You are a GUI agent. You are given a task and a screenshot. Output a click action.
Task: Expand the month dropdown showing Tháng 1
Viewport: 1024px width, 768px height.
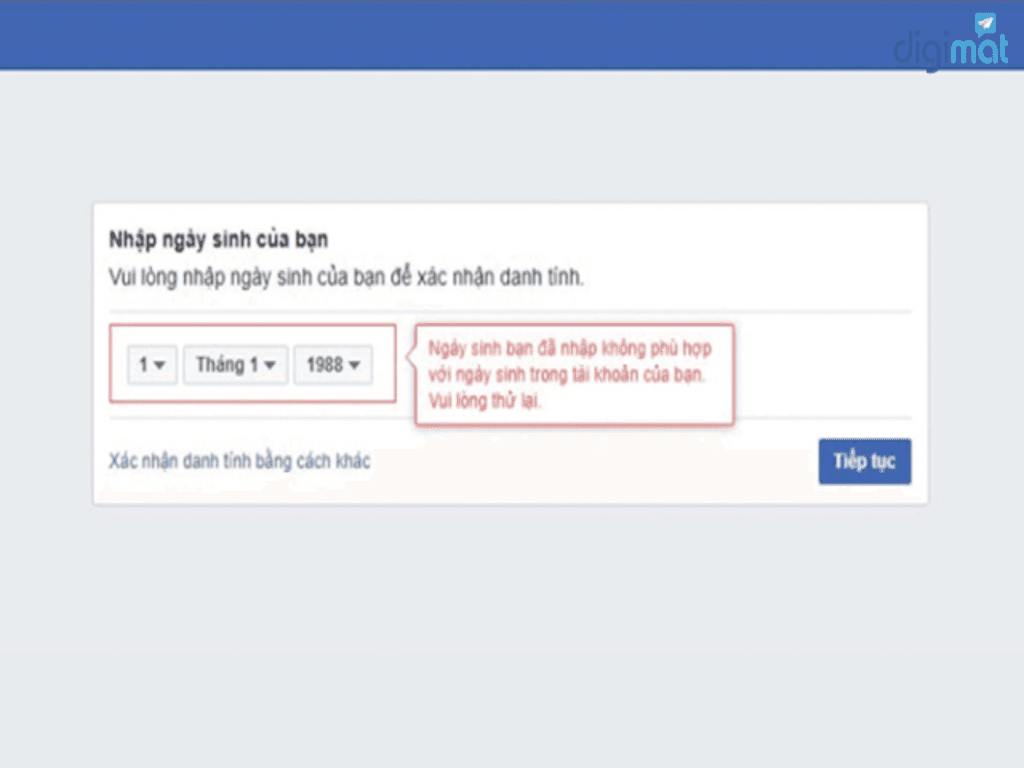pos(235,366)
